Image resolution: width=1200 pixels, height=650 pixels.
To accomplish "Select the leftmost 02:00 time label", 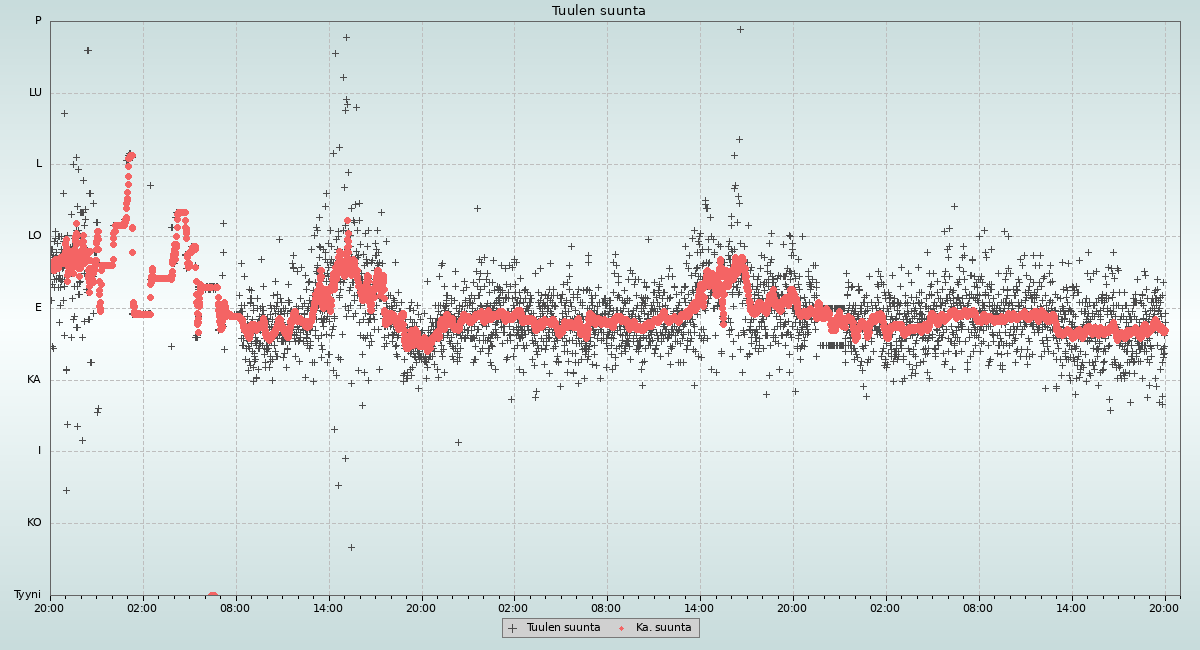I will pyautogui.click(x=142, y=607).
